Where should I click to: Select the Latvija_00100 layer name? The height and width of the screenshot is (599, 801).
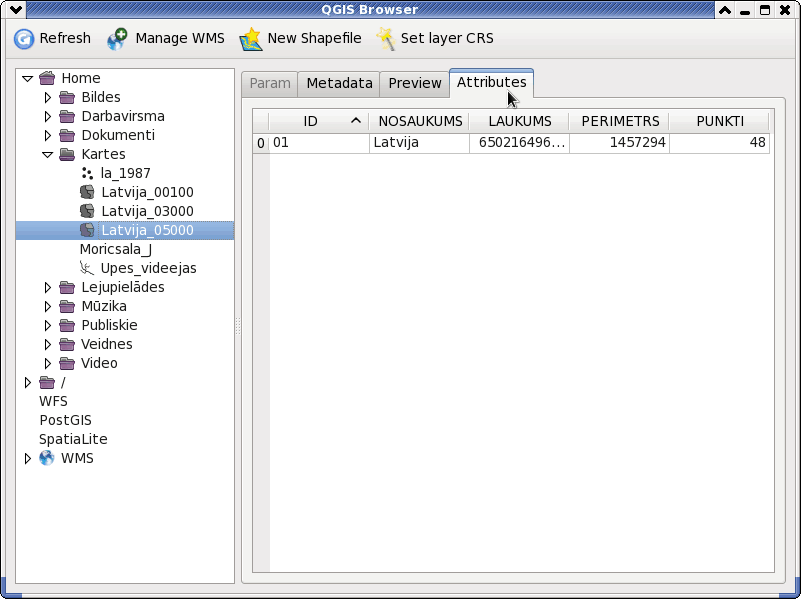(x=147, y=192)
